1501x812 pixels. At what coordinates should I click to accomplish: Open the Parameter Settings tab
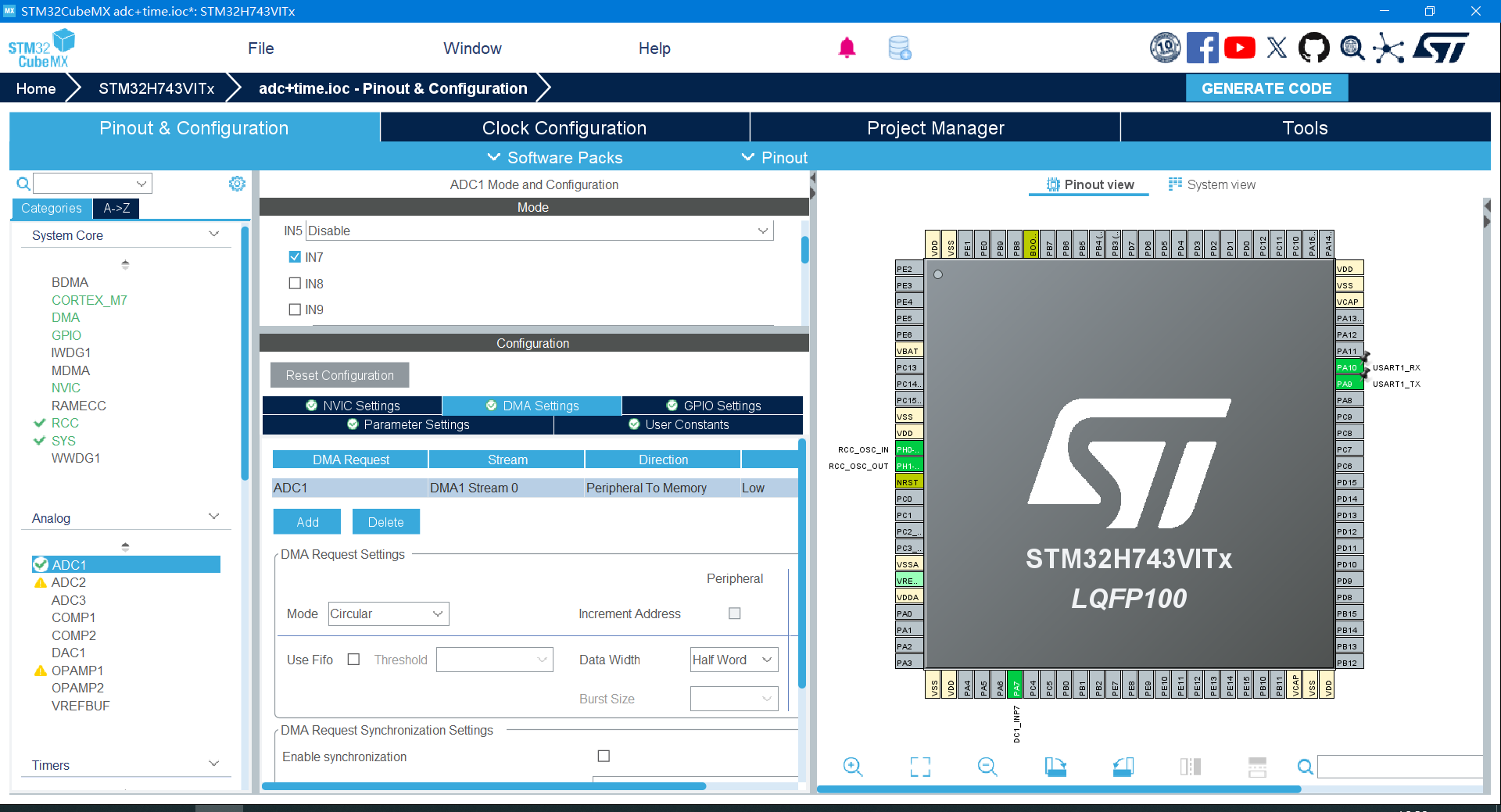(408, 424)
